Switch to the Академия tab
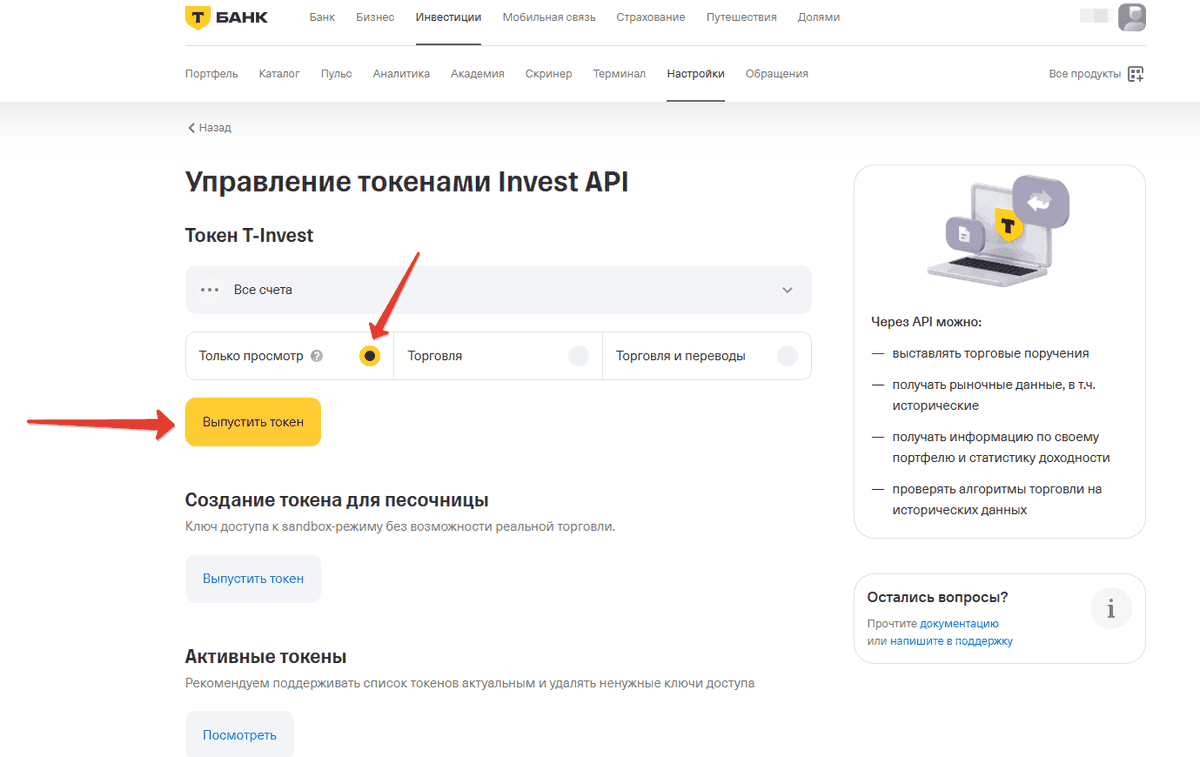1200x757 pixels. pyautogui.click(x=477, y=74)
